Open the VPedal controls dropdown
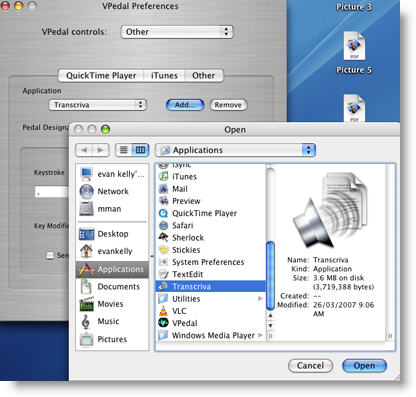Viewport: 416px width, 397px height. tap(177, 32)
